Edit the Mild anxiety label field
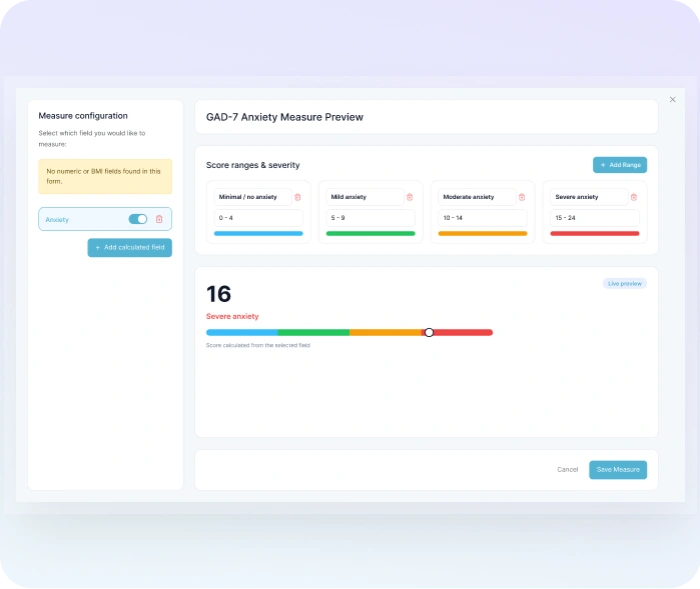This screenshot has width=700, height=589. coord(364,197)
